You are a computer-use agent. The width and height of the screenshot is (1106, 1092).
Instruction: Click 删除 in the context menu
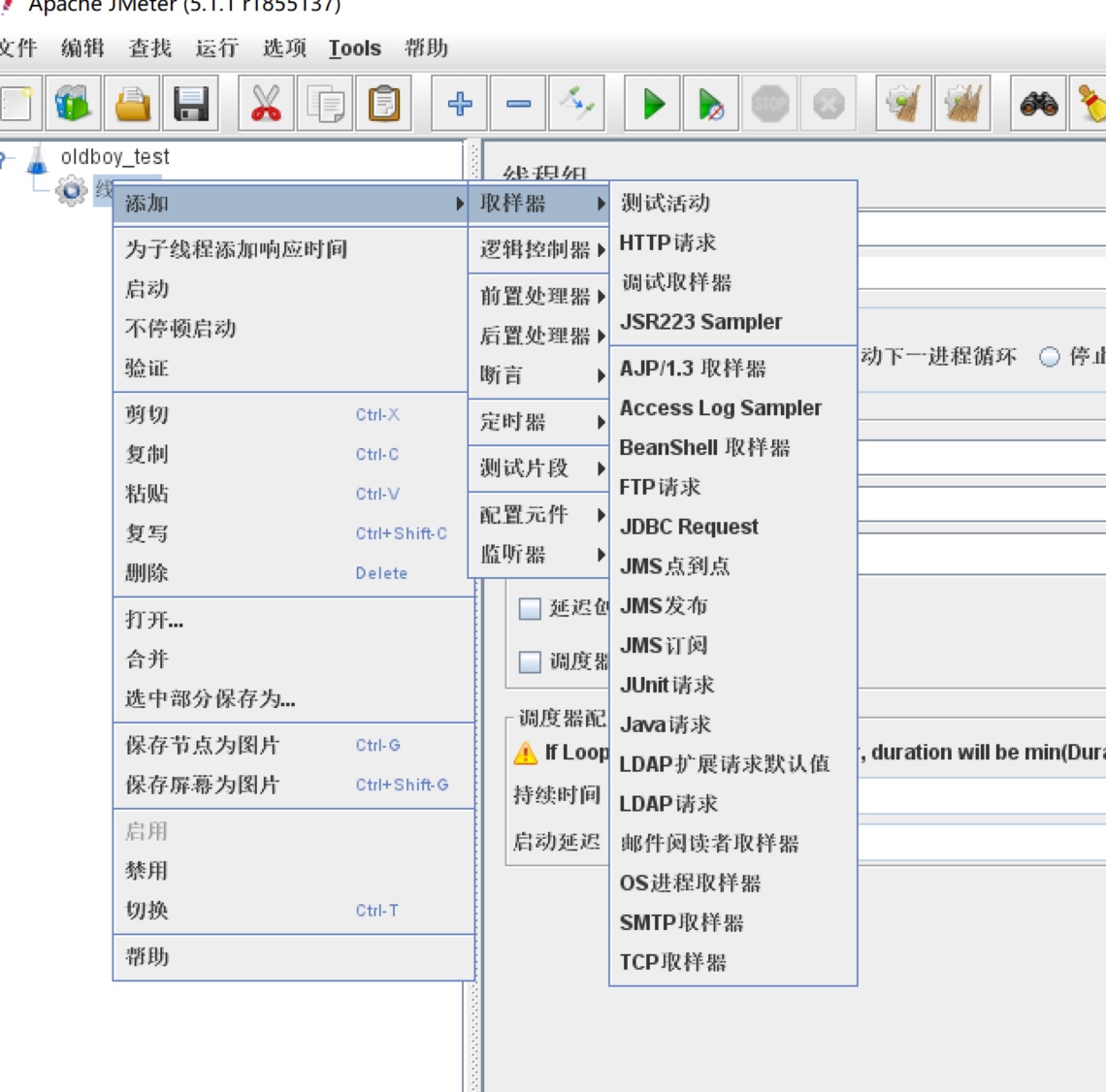pyautogui.click(x=147, y=573)
